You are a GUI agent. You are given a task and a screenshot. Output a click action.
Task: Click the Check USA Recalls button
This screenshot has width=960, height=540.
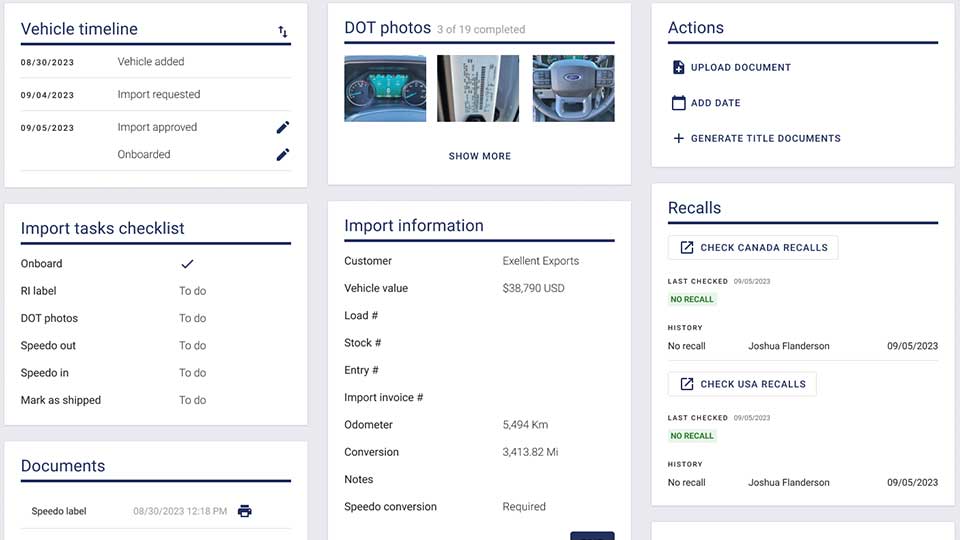tap(742, 384)
